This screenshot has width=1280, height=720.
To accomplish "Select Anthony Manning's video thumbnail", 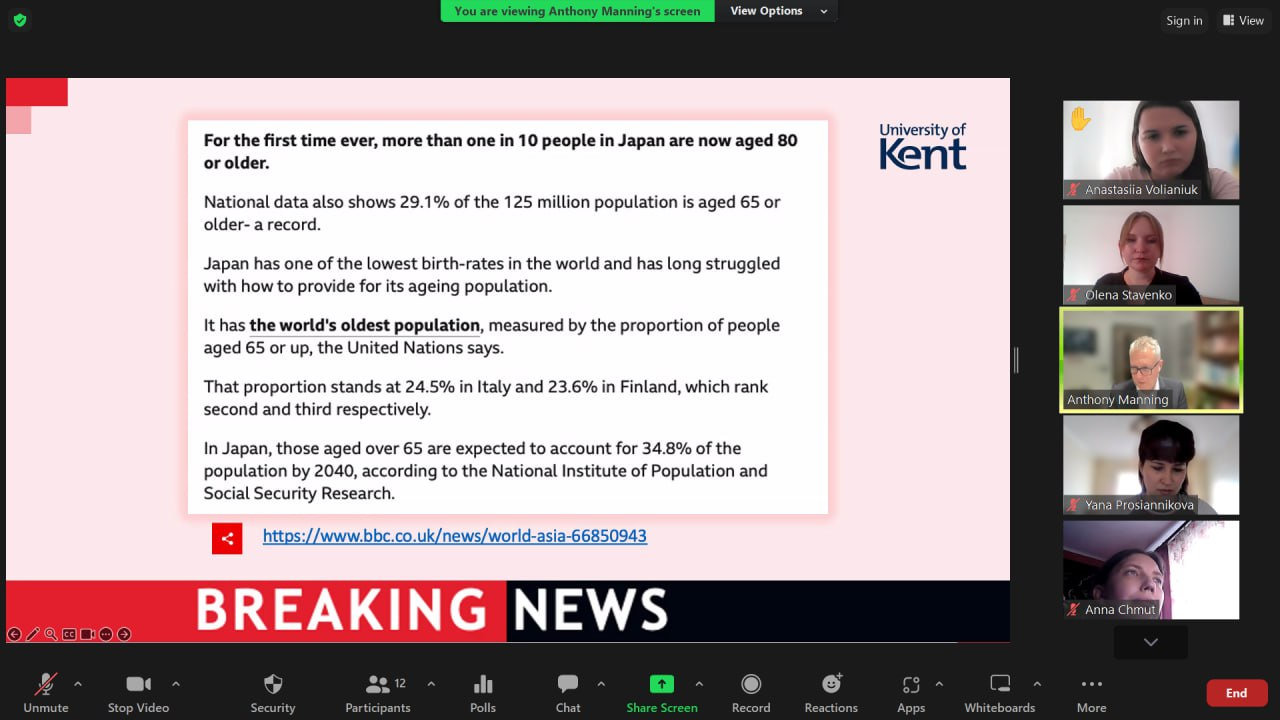I will click(1151, 360).
